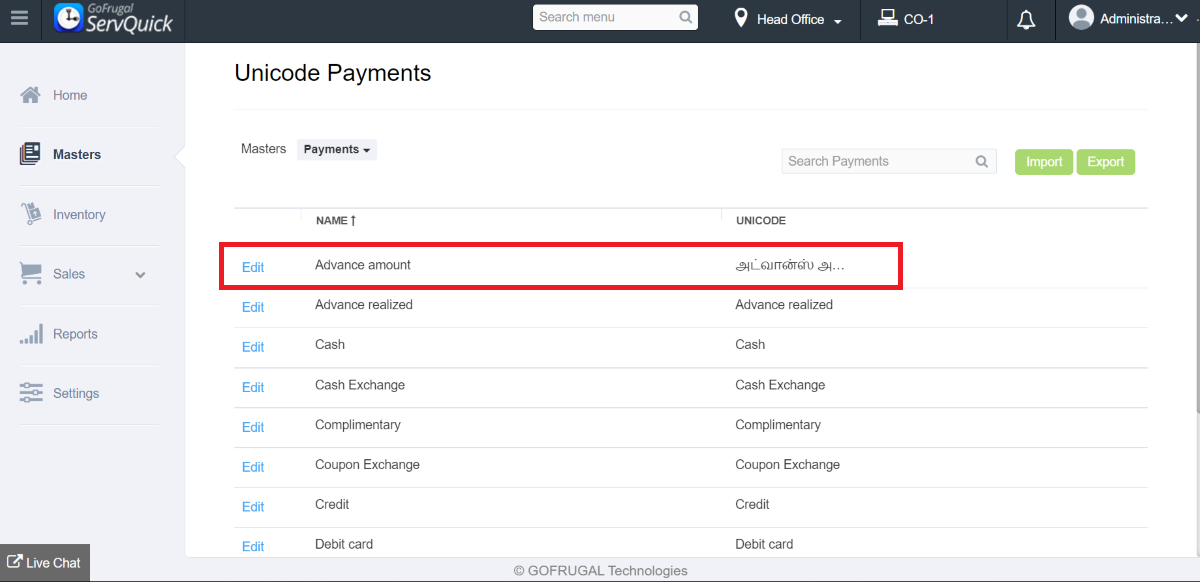
Task: Click the Inventory trolley icon
Action: pos(31,214)
